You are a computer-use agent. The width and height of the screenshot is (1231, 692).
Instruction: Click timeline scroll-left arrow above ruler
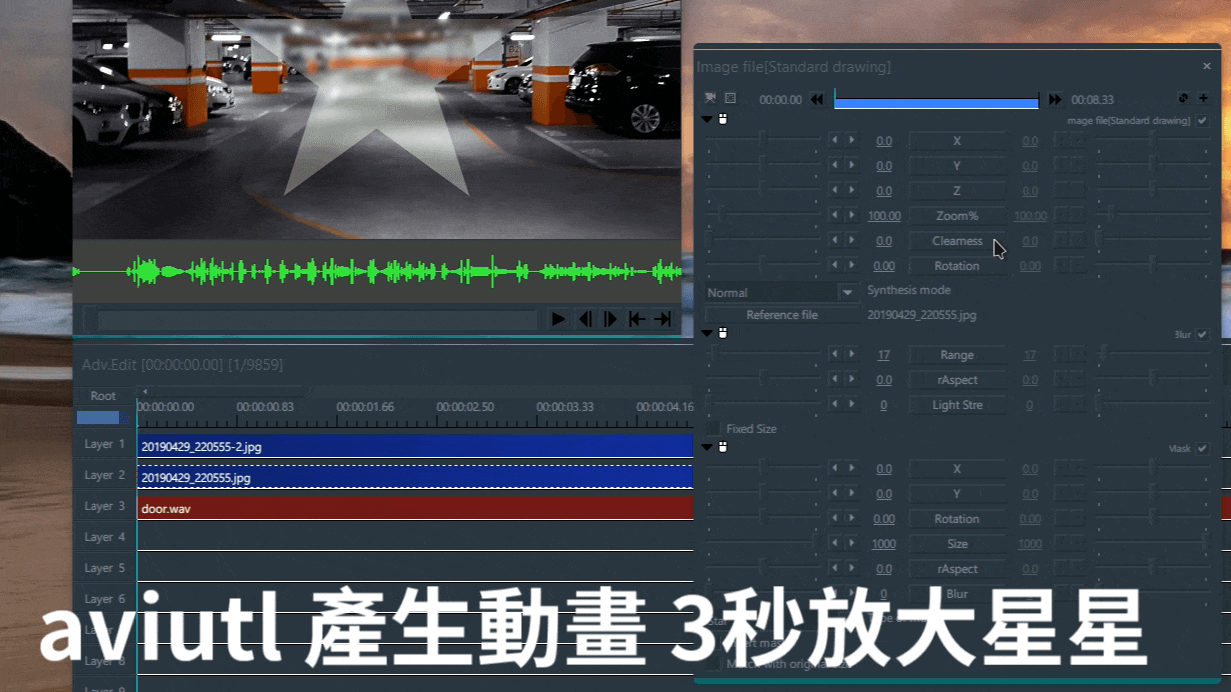click(x=145, y=391)
